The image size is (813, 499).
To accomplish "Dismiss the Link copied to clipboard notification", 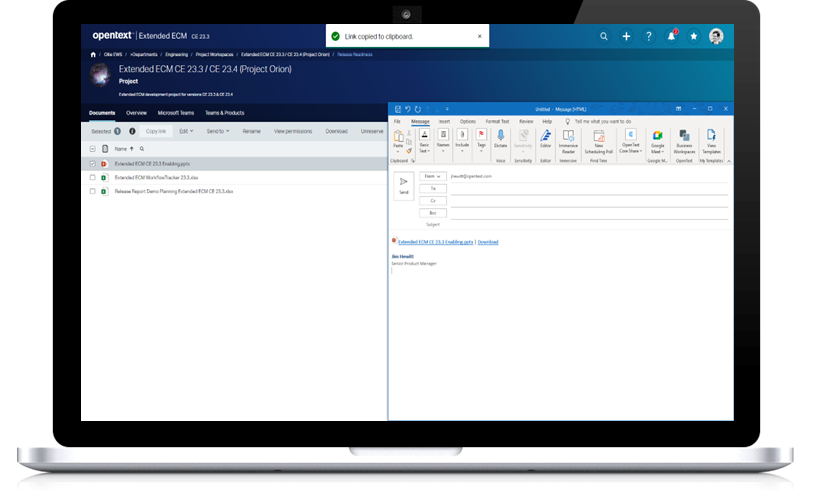I will click(x=480, y=36).
